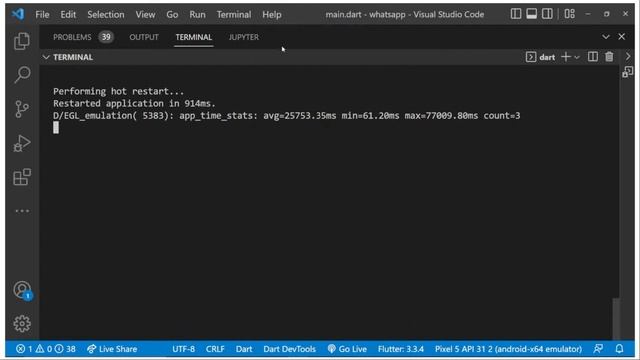Screen dimensions: 640x360
Task: Select Pixel 5 API 31 emulator device
Action: [508, 349]
